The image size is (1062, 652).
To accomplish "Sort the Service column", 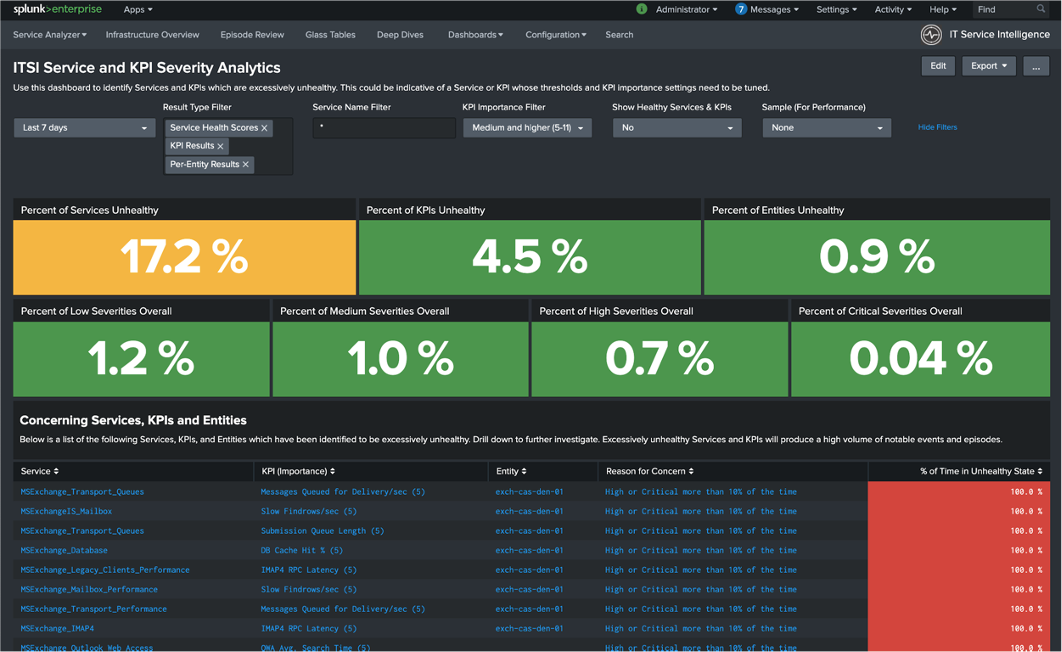I will (x=39, y=471).
